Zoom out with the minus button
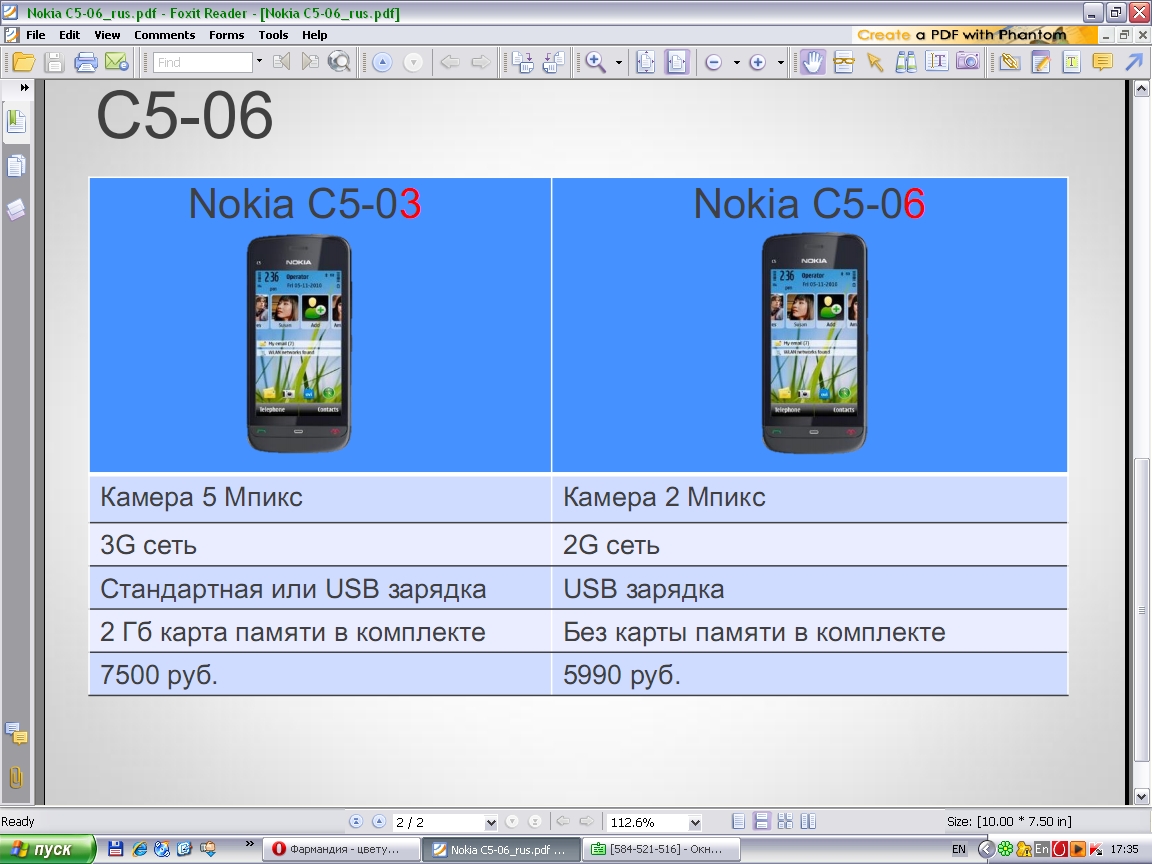This screenshot has width=1152, height=864. (x=713, y=62)
